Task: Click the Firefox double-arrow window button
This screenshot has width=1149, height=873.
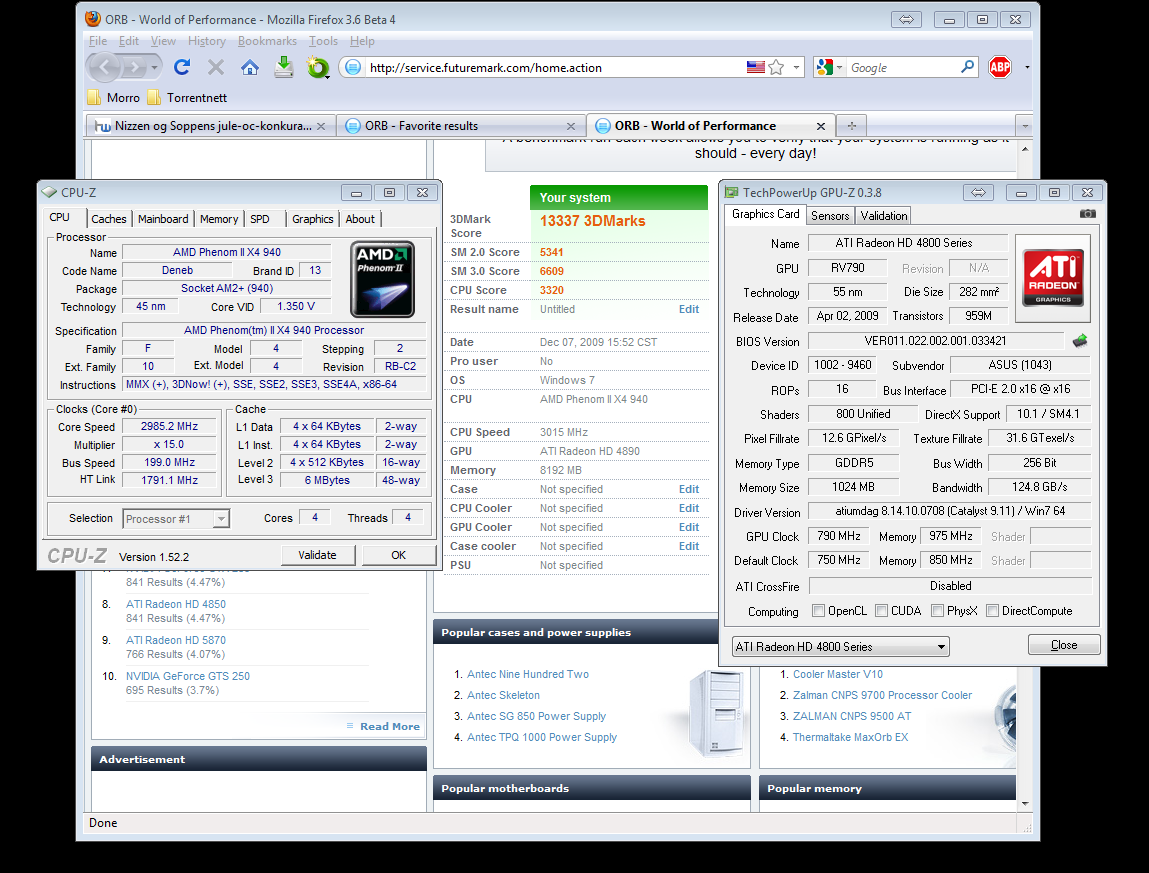Action: pos(906,20)
